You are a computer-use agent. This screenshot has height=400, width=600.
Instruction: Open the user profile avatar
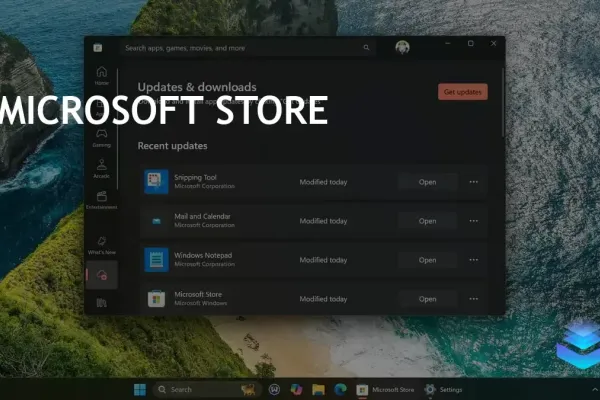click(402, 47)
